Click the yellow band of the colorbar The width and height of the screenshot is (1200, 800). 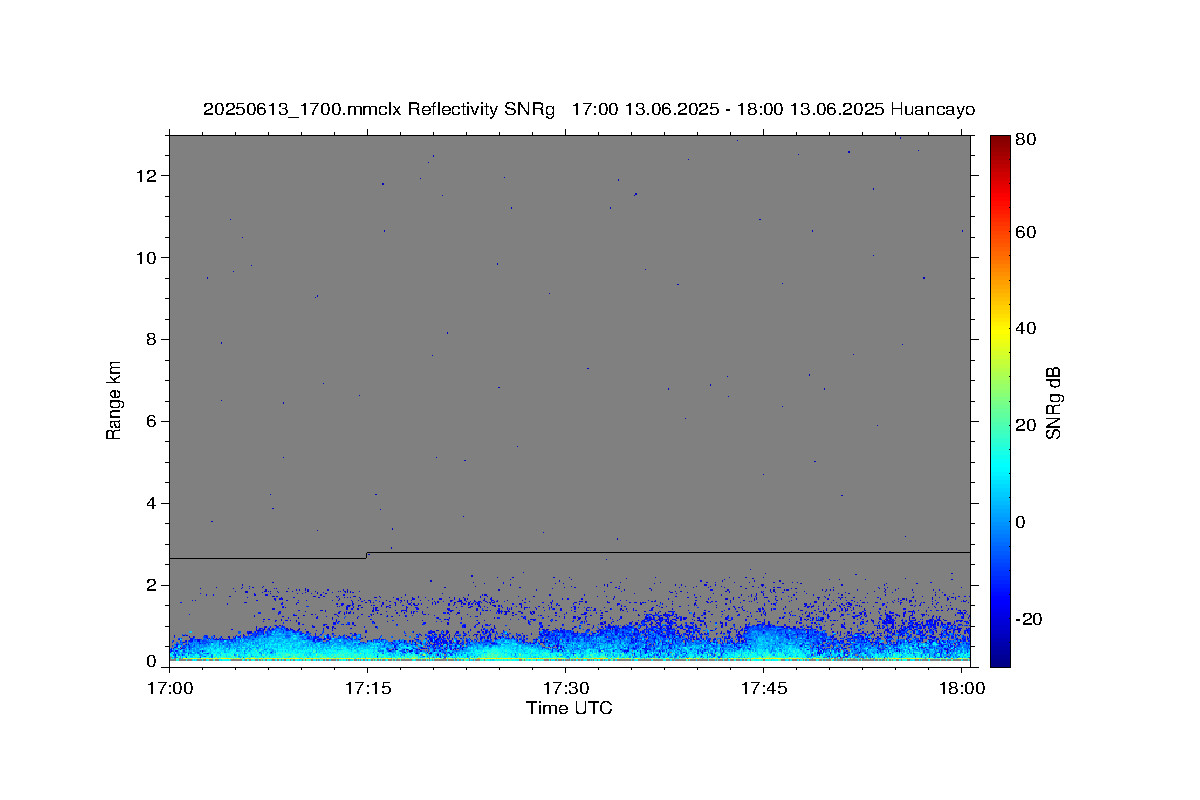(1000, 328)
